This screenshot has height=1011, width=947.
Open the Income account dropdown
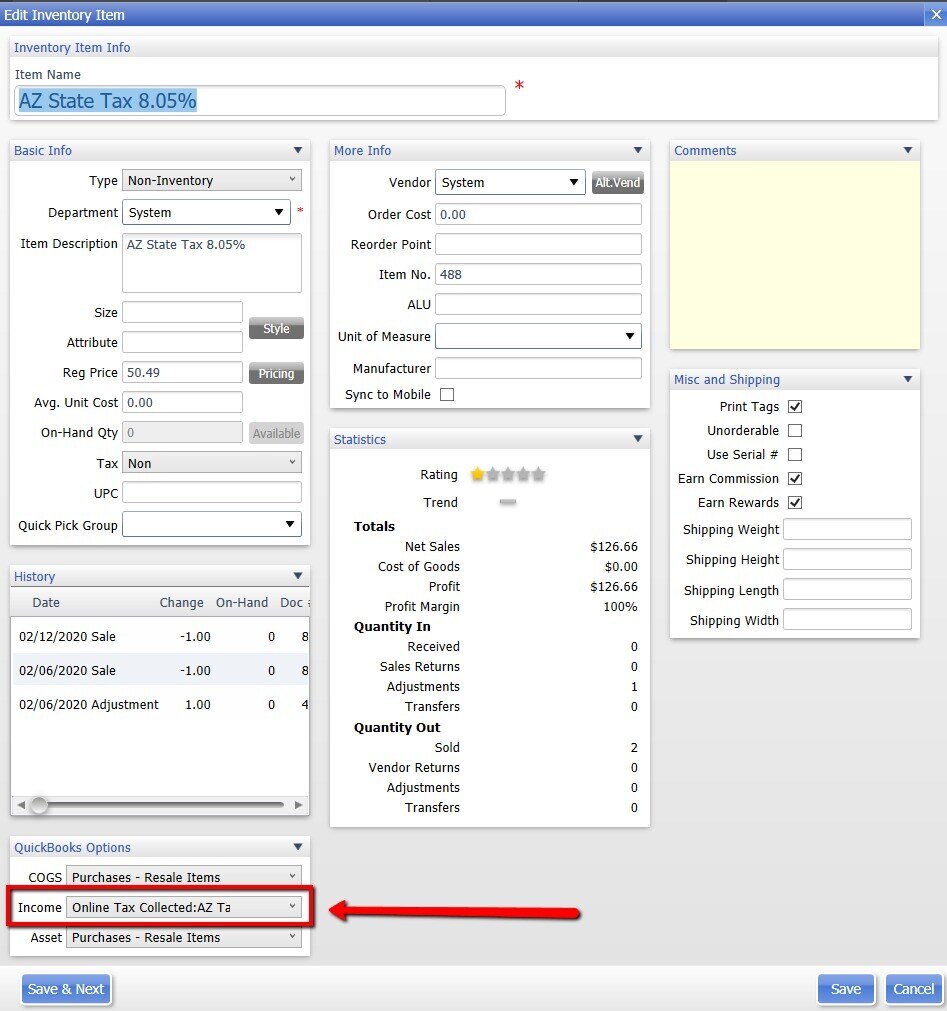coord(184,907)
